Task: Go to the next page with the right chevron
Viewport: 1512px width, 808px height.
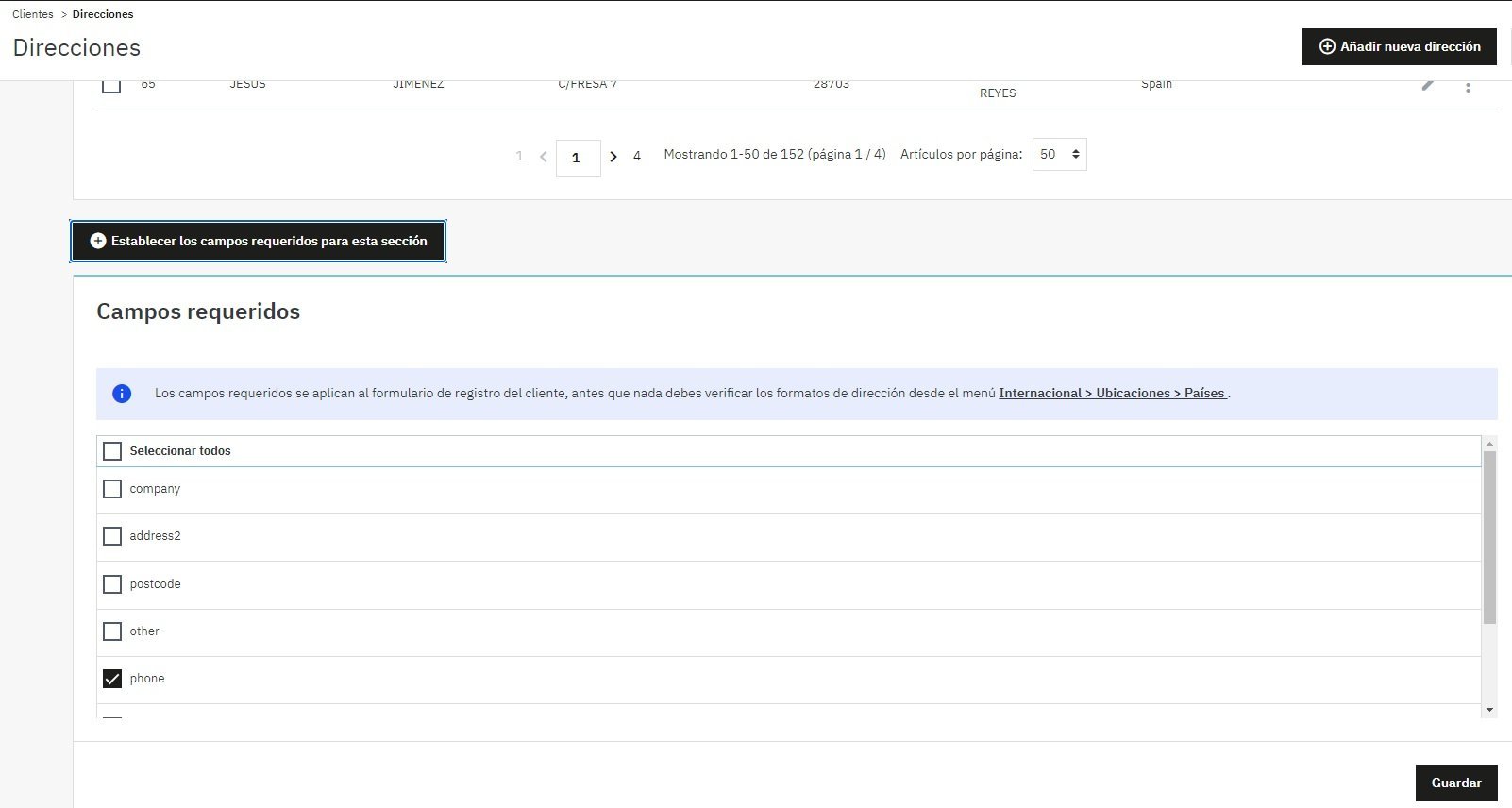Action: point(613,157)
